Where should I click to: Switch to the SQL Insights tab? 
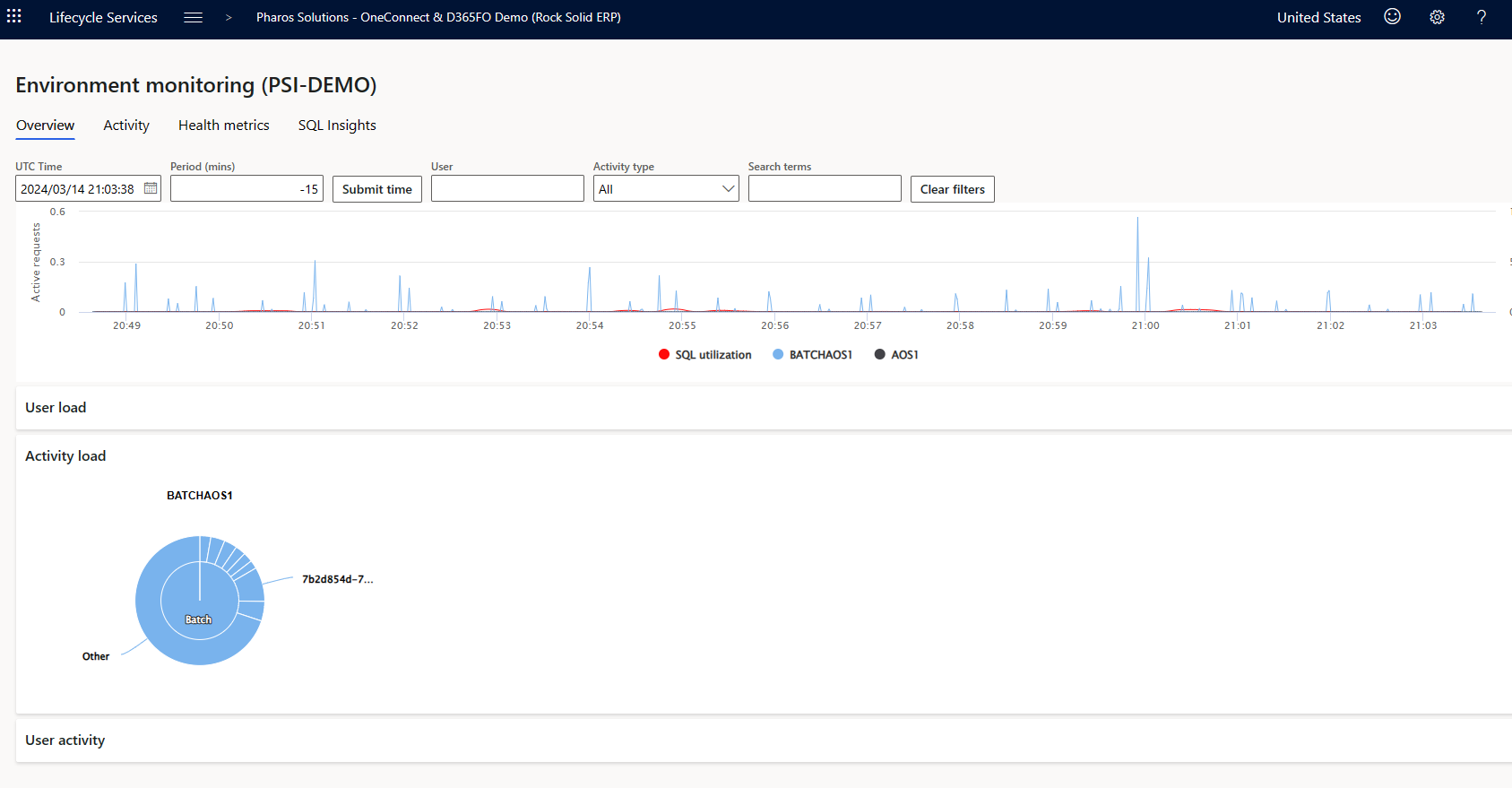pyautogui.click(x=337, y=126)
